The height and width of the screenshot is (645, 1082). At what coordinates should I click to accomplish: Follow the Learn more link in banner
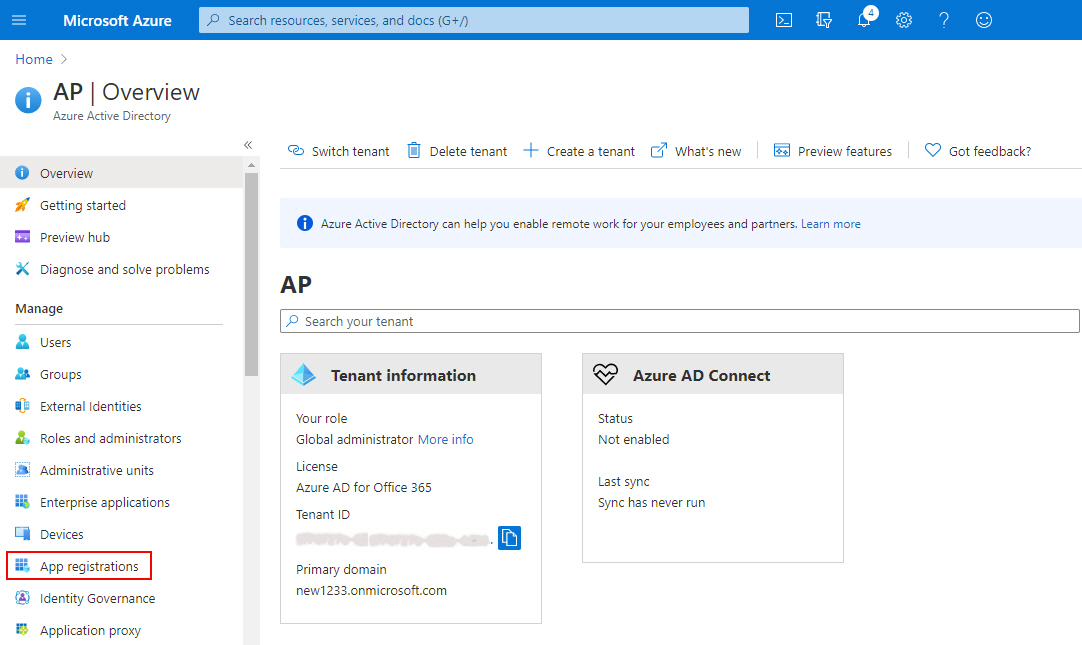(x=831, y=224)
